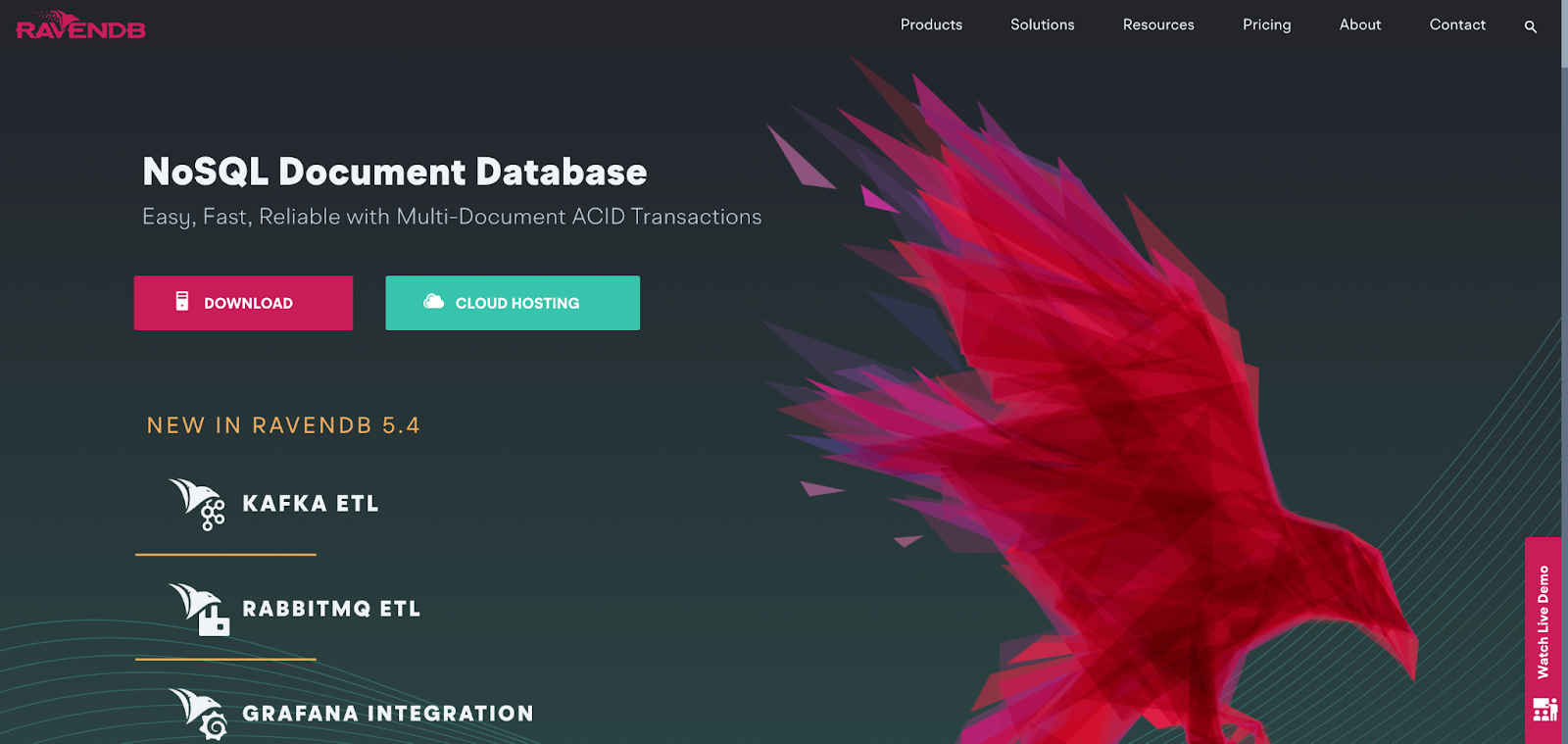Open the Grafana Integration feature link
1568x744 pixels.
[x=388, y=714]
